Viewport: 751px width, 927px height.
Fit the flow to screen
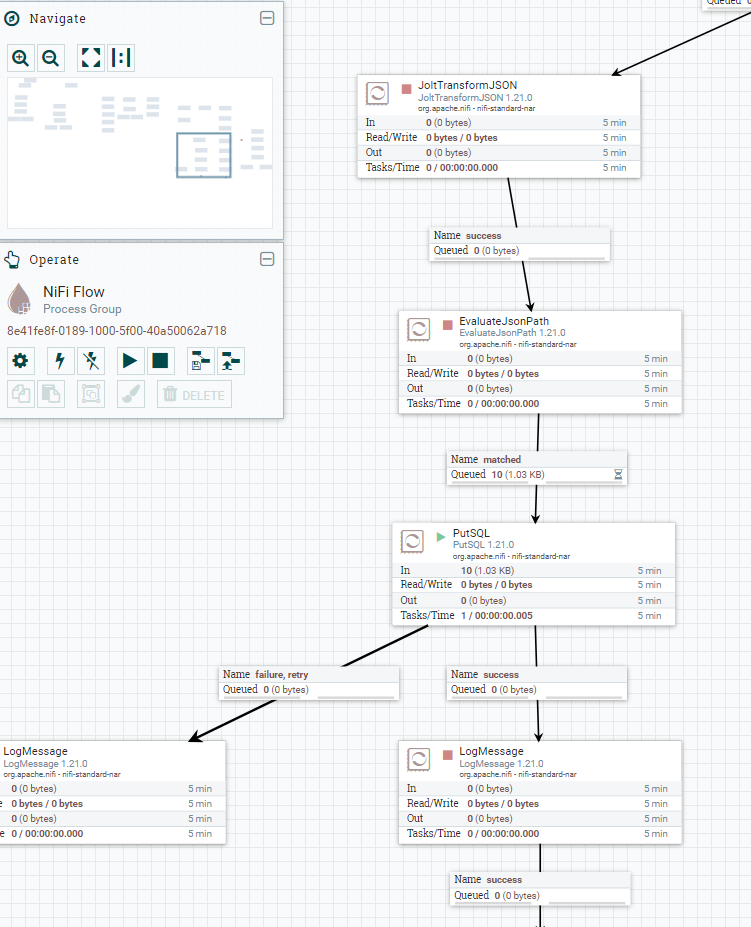pyautogui.click(x=91, y=58)
